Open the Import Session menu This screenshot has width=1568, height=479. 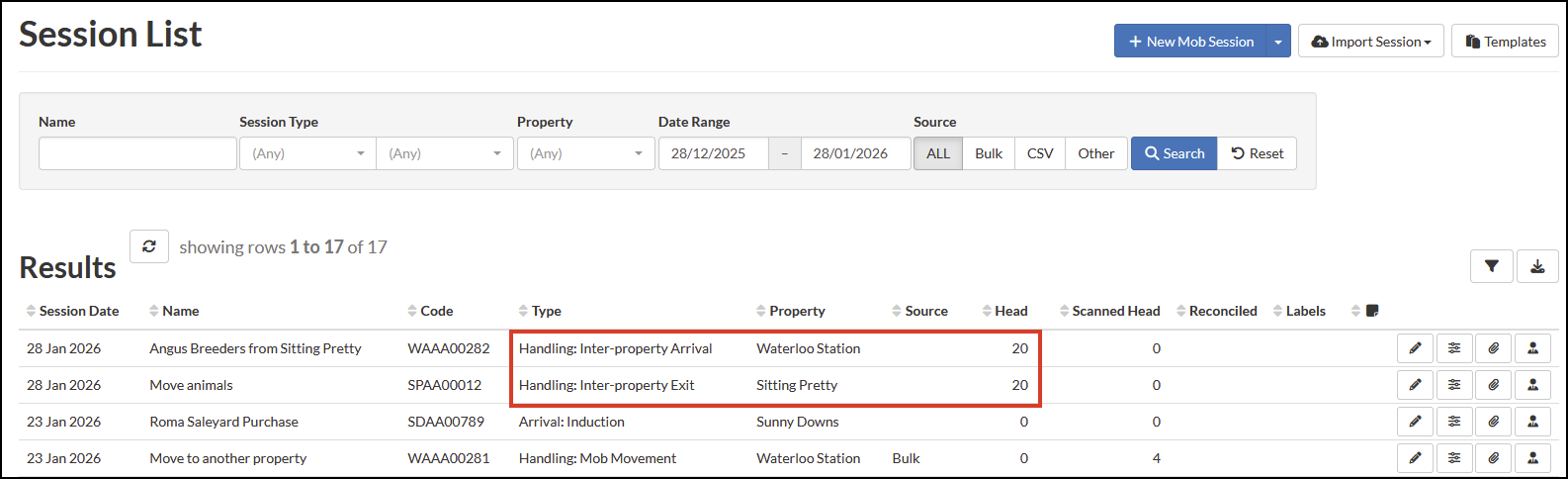point(1370,42)
